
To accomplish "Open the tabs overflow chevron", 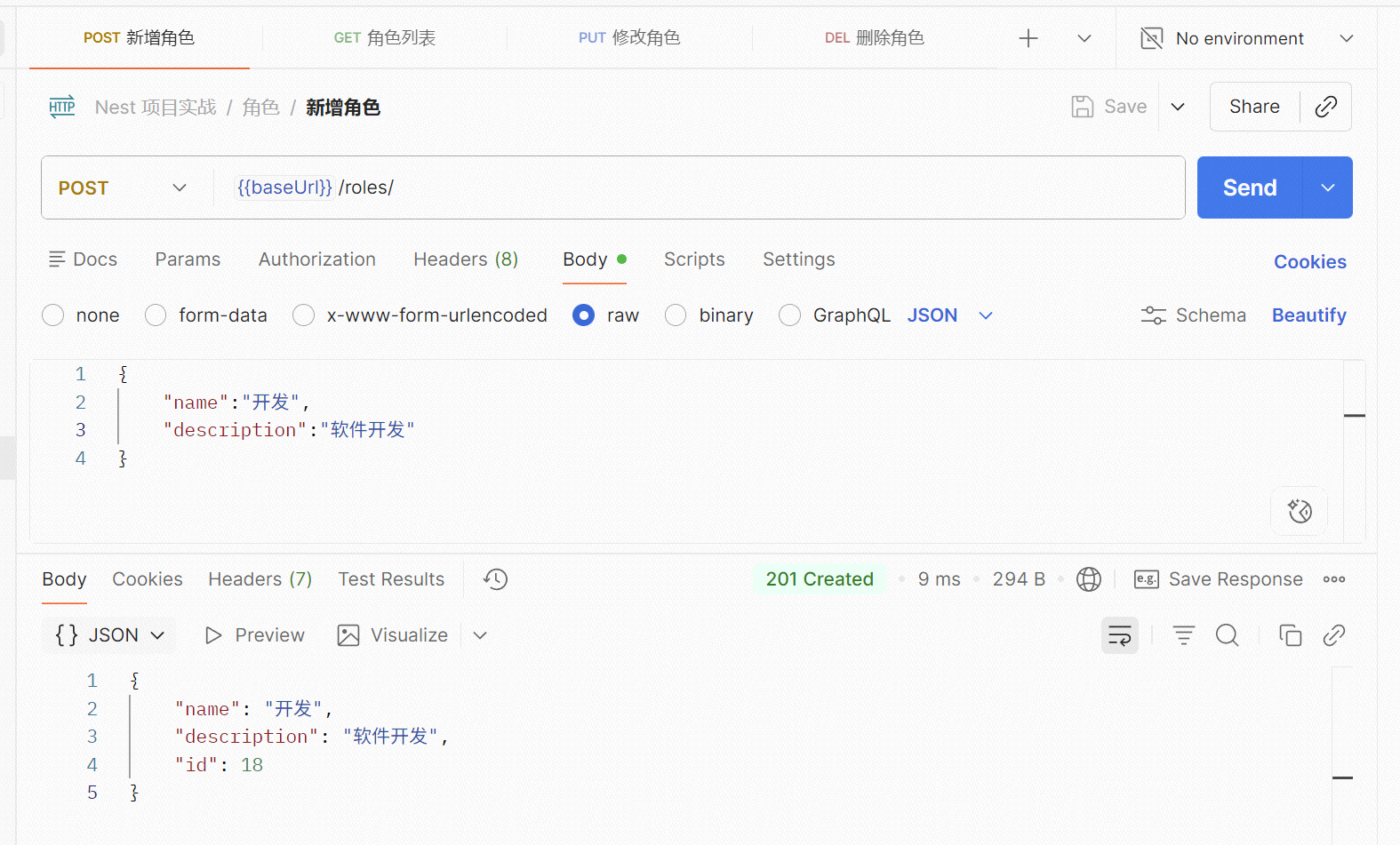I will pos(1084,38).
